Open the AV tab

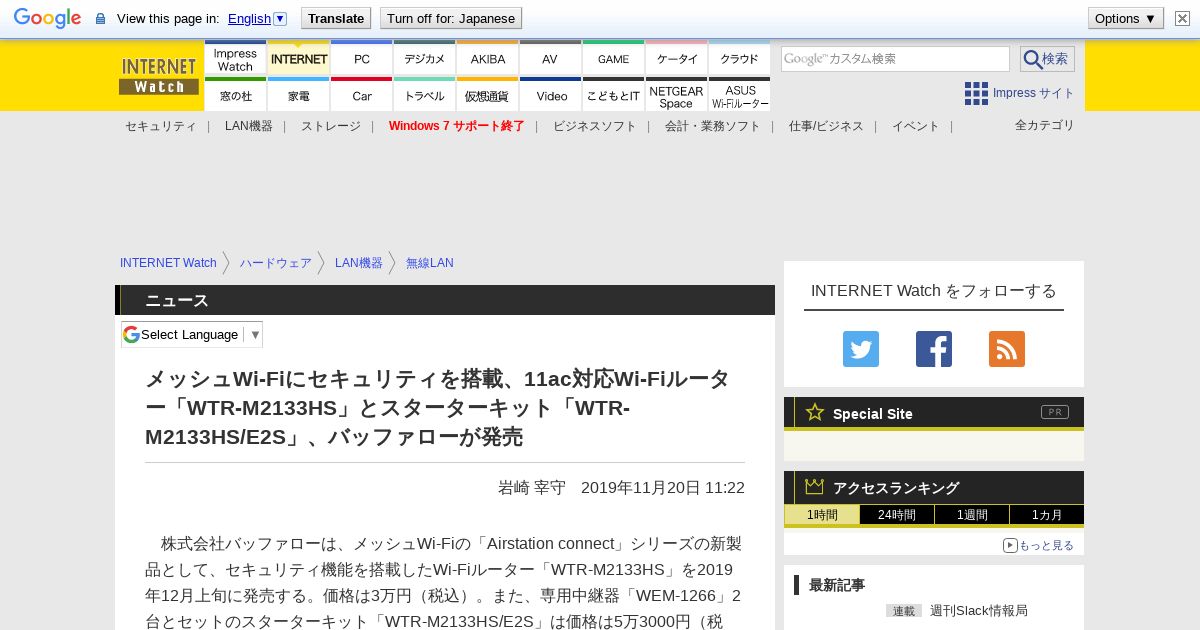pyautogui.click(x=550, y=60)
